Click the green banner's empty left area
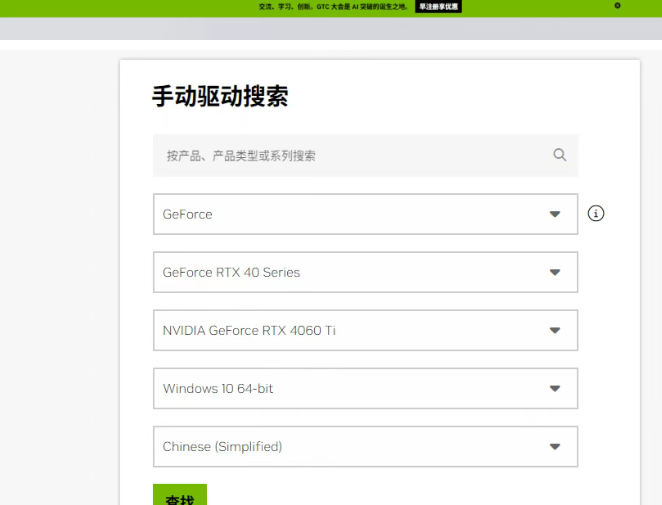The image size is (662, 505). coord(100,7)
